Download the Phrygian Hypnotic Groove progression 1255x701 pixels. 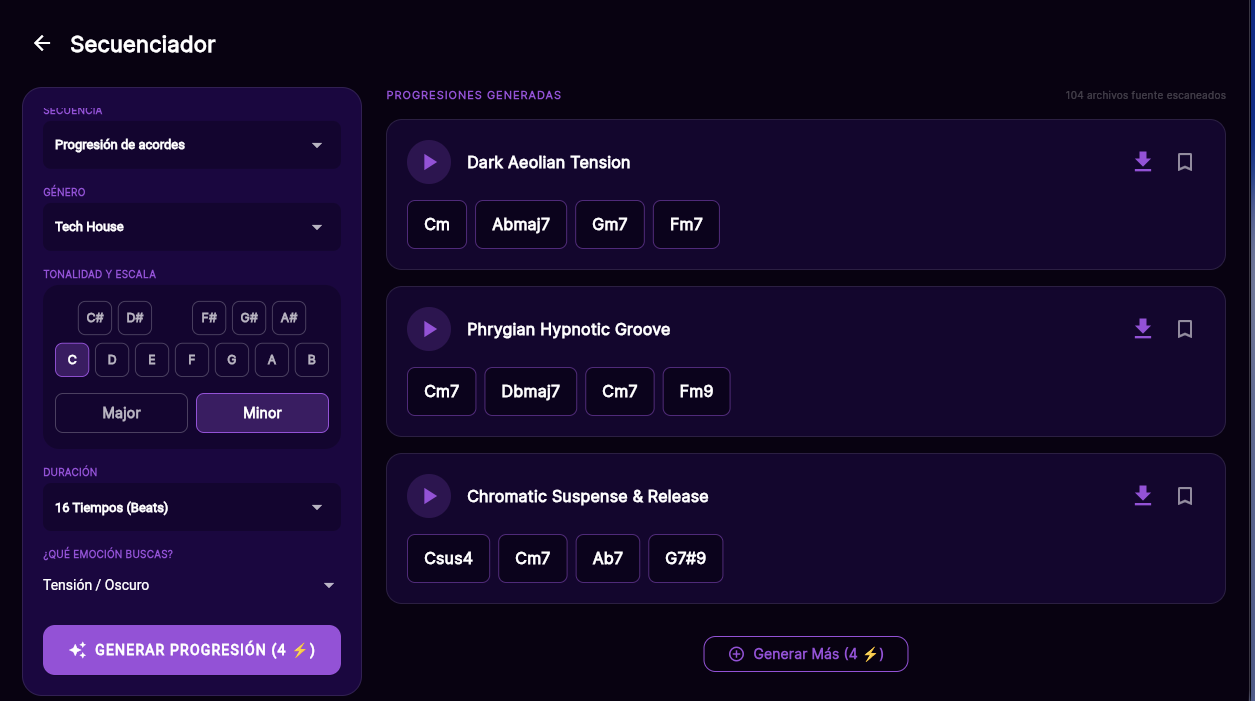pyautogui.click(x=1143, y=329)
